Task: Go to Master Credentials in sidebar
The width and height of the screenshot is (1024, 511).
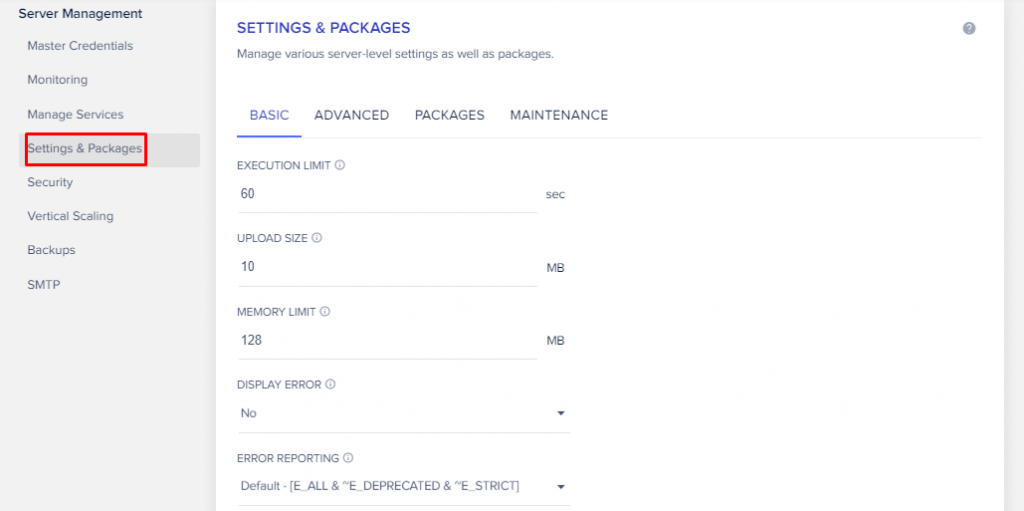Action: tap(80, 46)
